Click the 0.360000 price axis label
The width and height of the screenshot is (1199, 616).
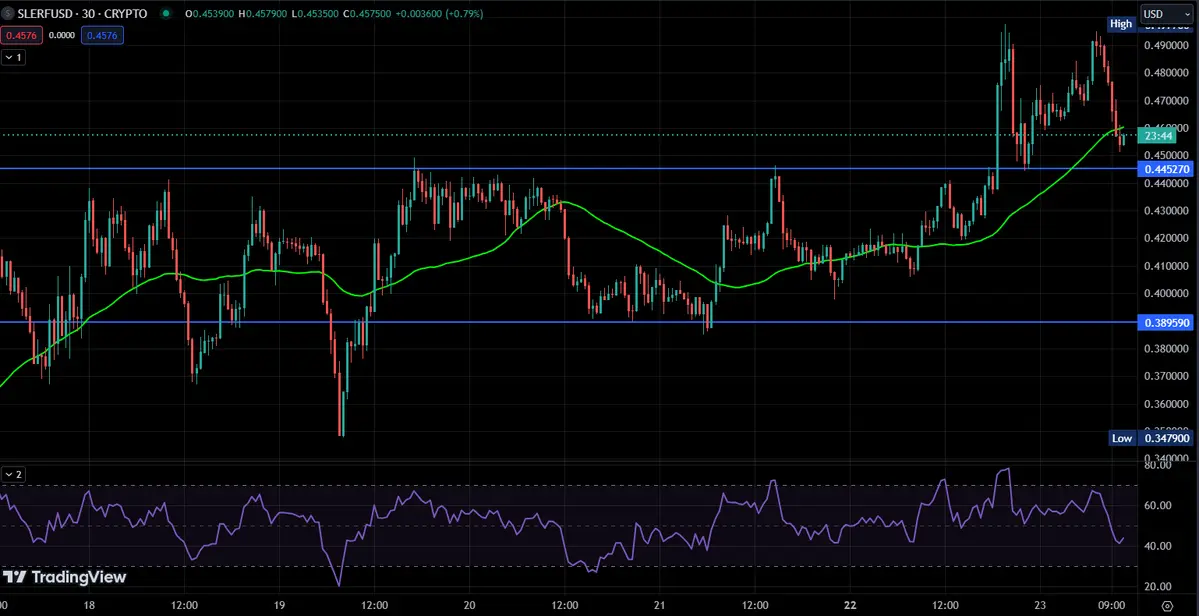1165,404
